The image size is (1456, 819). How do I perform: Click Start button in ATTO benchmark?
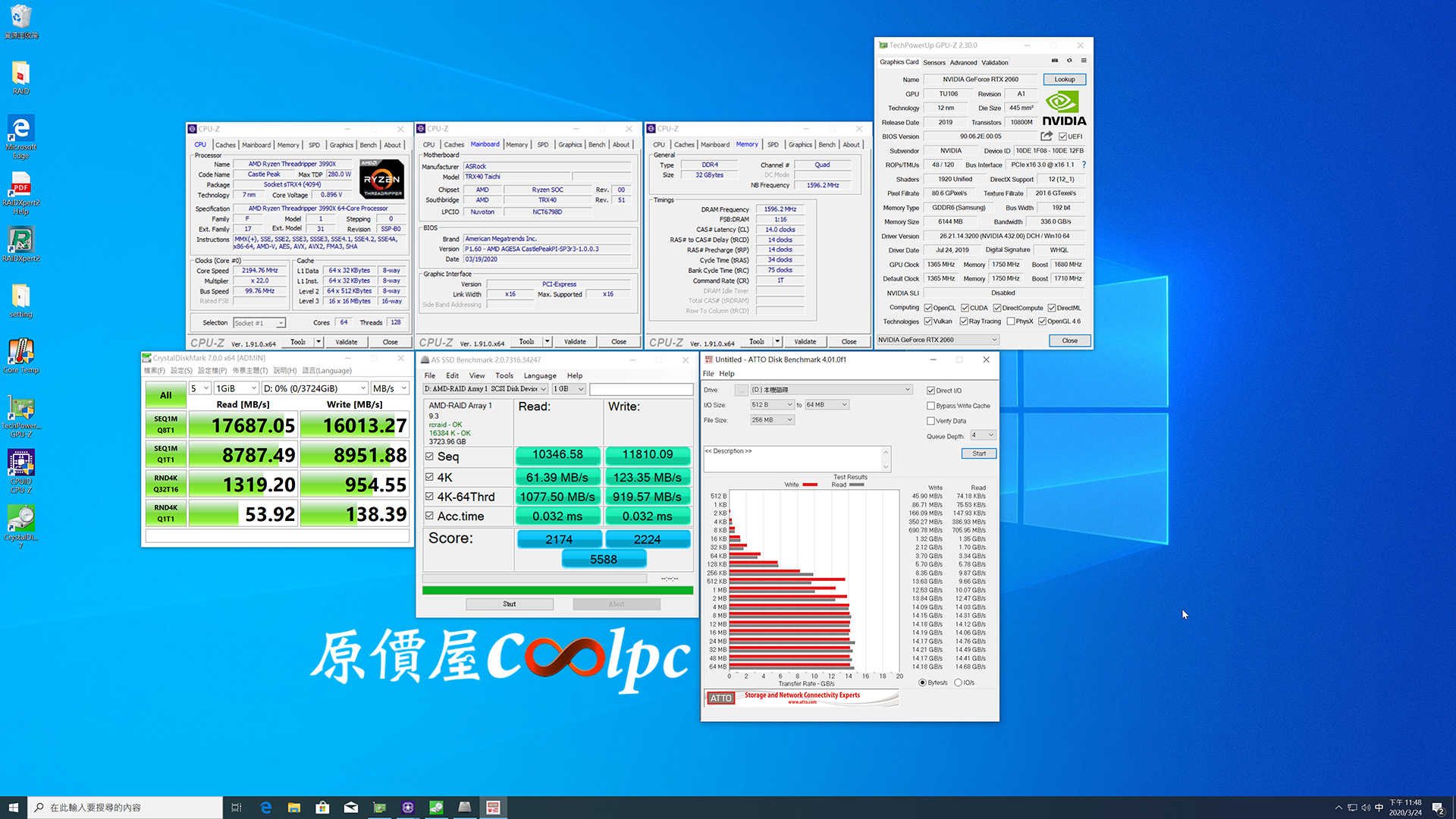click(x=979, y=453)
